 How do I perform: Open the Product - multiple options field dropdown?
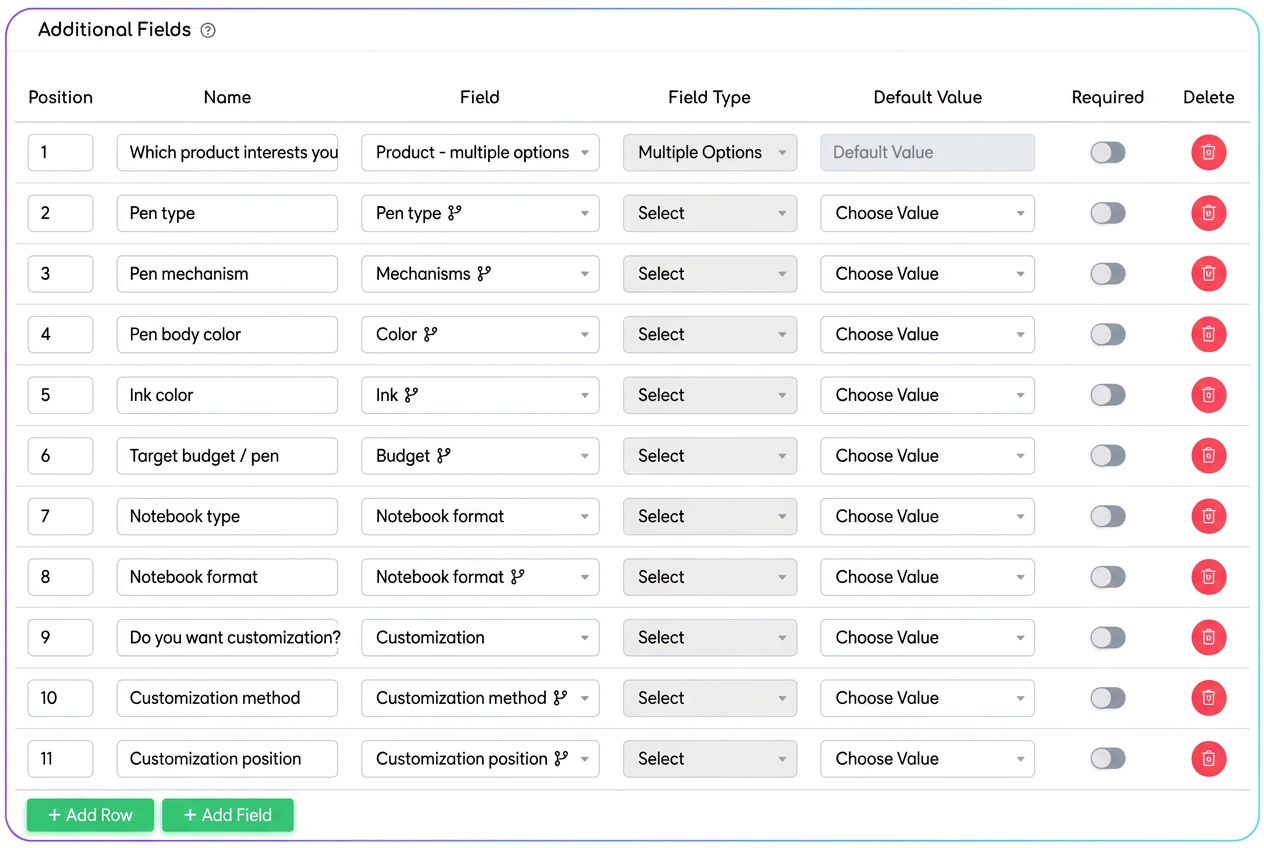tap(480, 153)
